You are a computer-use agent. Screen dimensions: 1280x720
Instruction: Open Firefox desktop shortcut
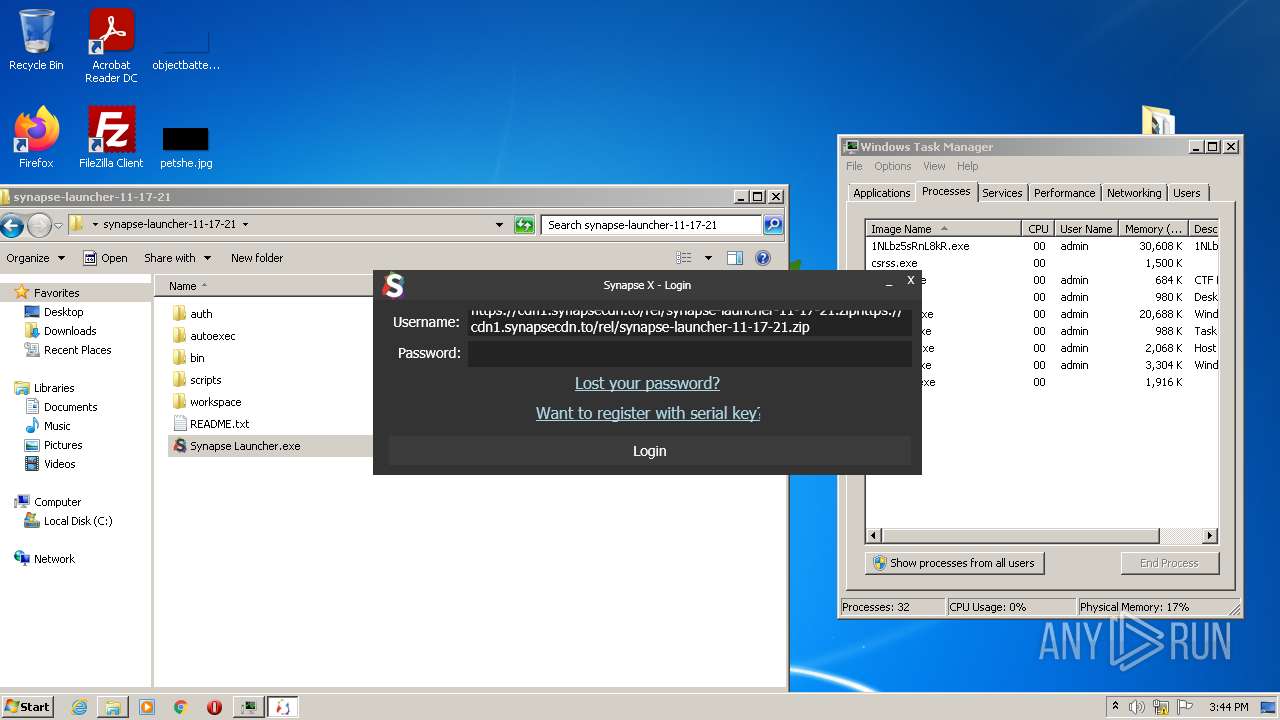tap(36, 138)
